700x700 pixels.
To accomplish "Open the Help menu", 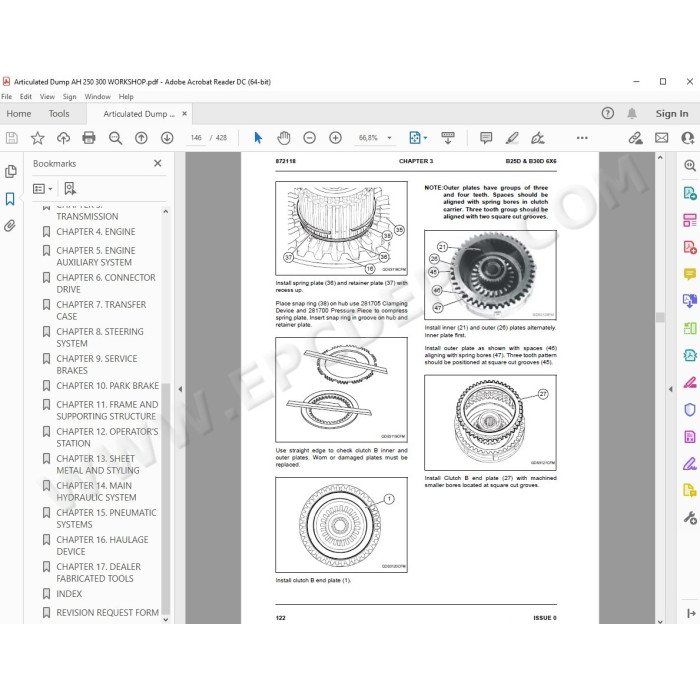I will [126, 96].
